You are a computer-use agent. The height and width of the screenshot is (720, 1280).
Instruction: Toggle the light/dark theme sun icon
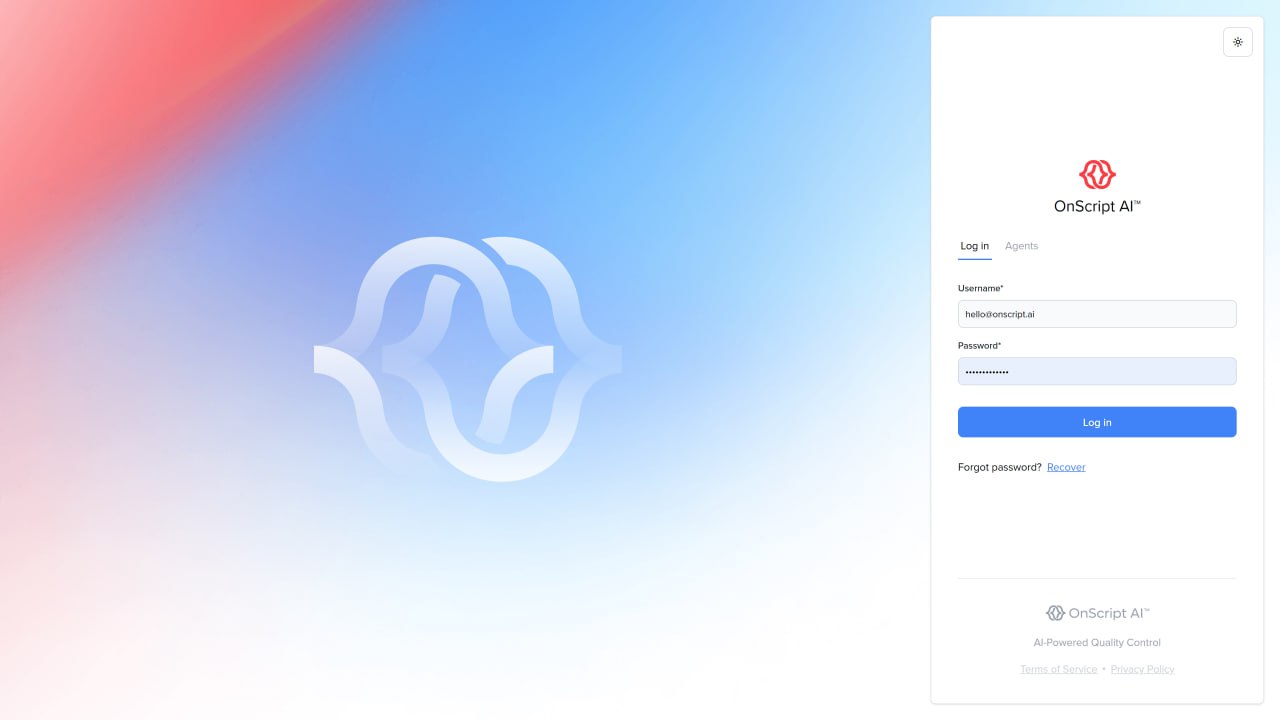pyautogui.click(x=1238, y=42)
